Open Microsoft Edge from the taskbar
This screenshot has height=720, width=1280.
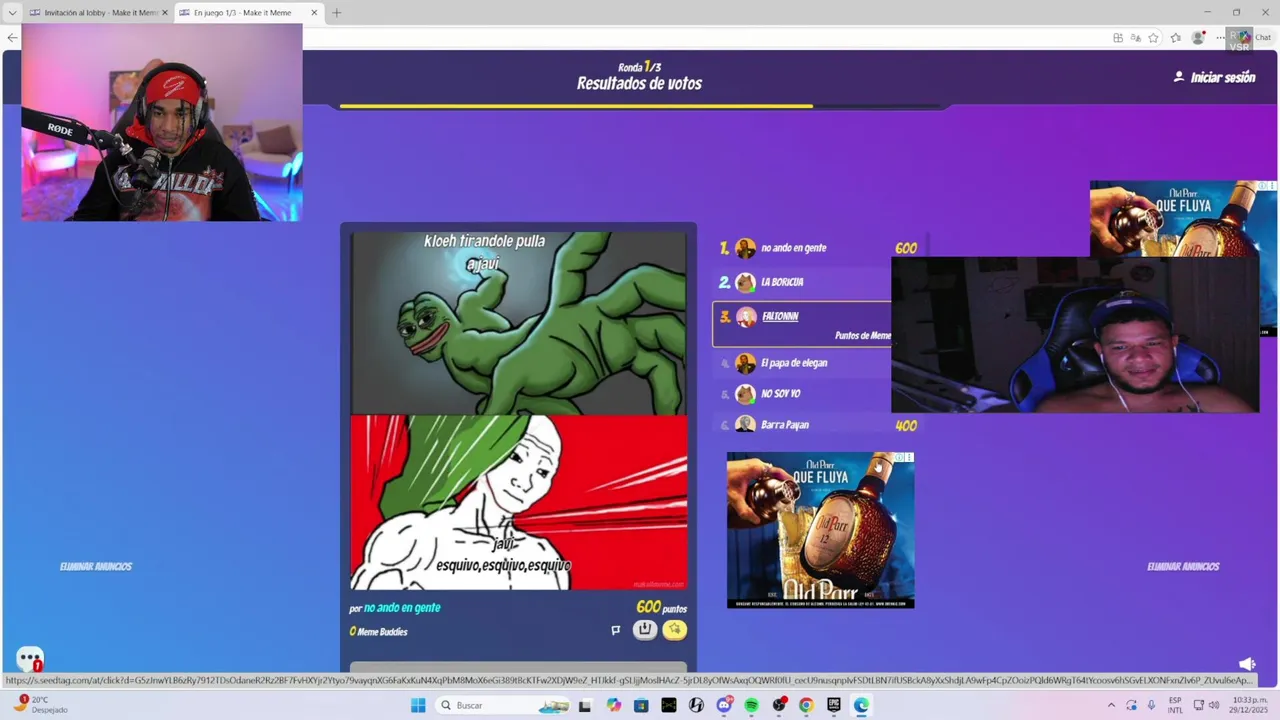[861, 705]
